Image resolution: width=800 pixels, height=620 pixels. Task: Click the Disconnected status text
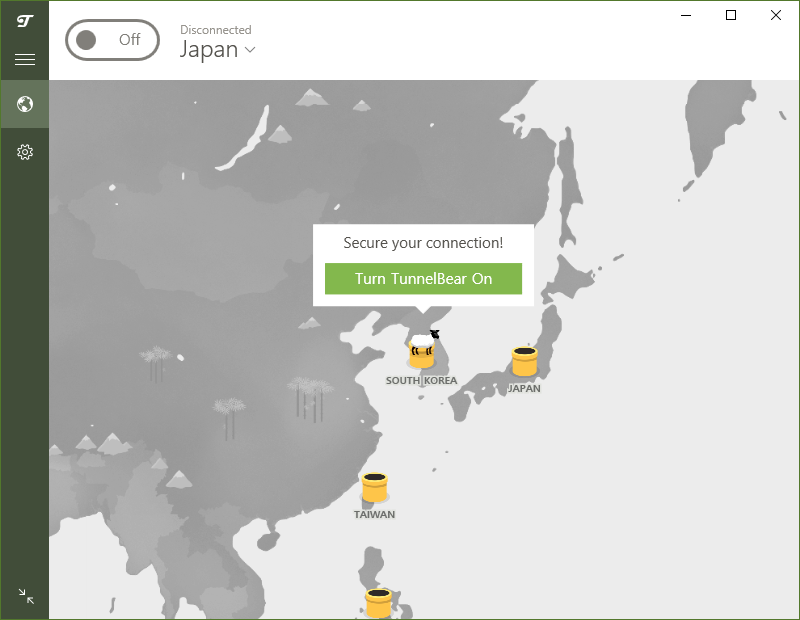[x=216, y=30]
